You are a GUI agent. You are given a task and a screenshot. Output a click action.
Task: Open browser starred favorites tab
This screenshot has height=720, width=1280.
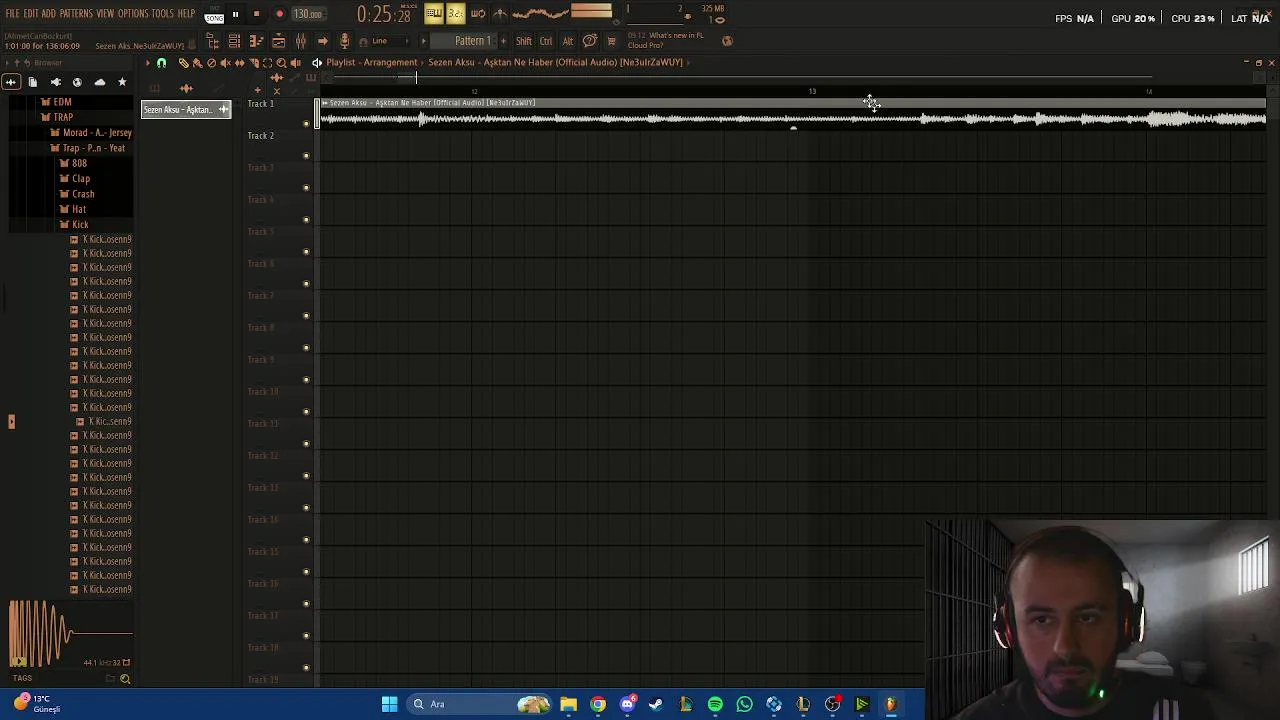tap(122, 82)
